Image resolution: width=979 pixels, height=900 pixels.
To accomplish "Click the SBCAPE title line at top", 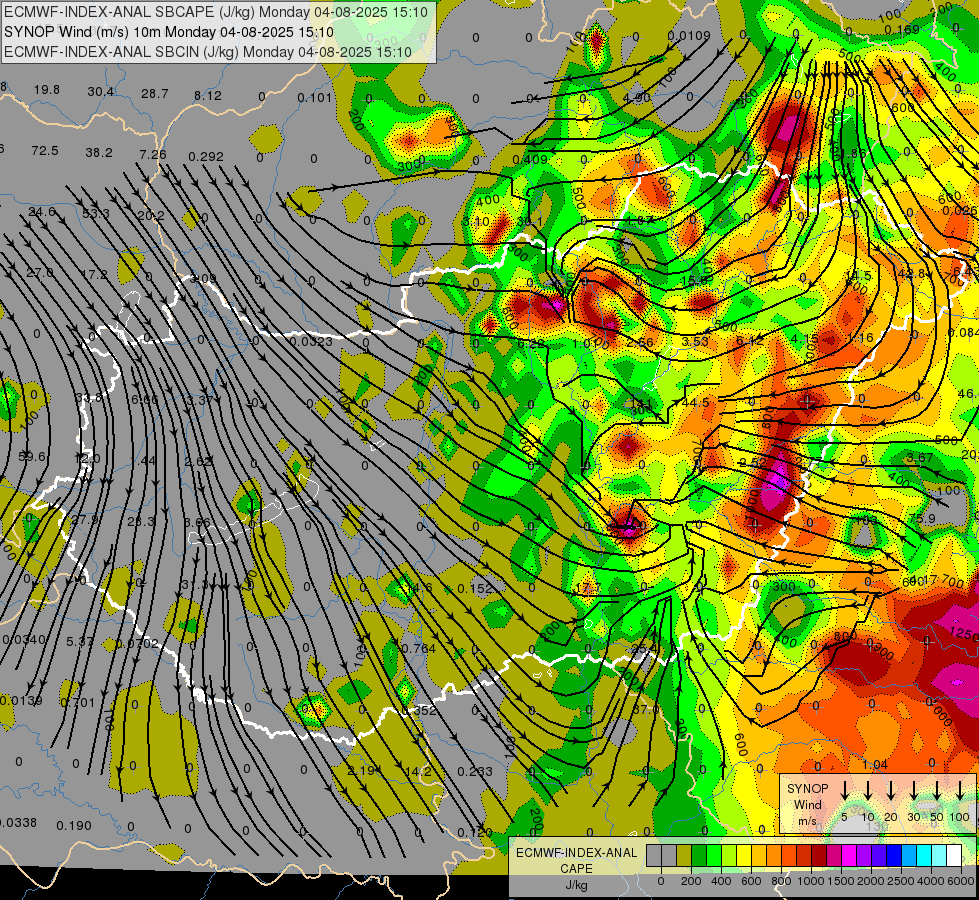I will [216, 12].
